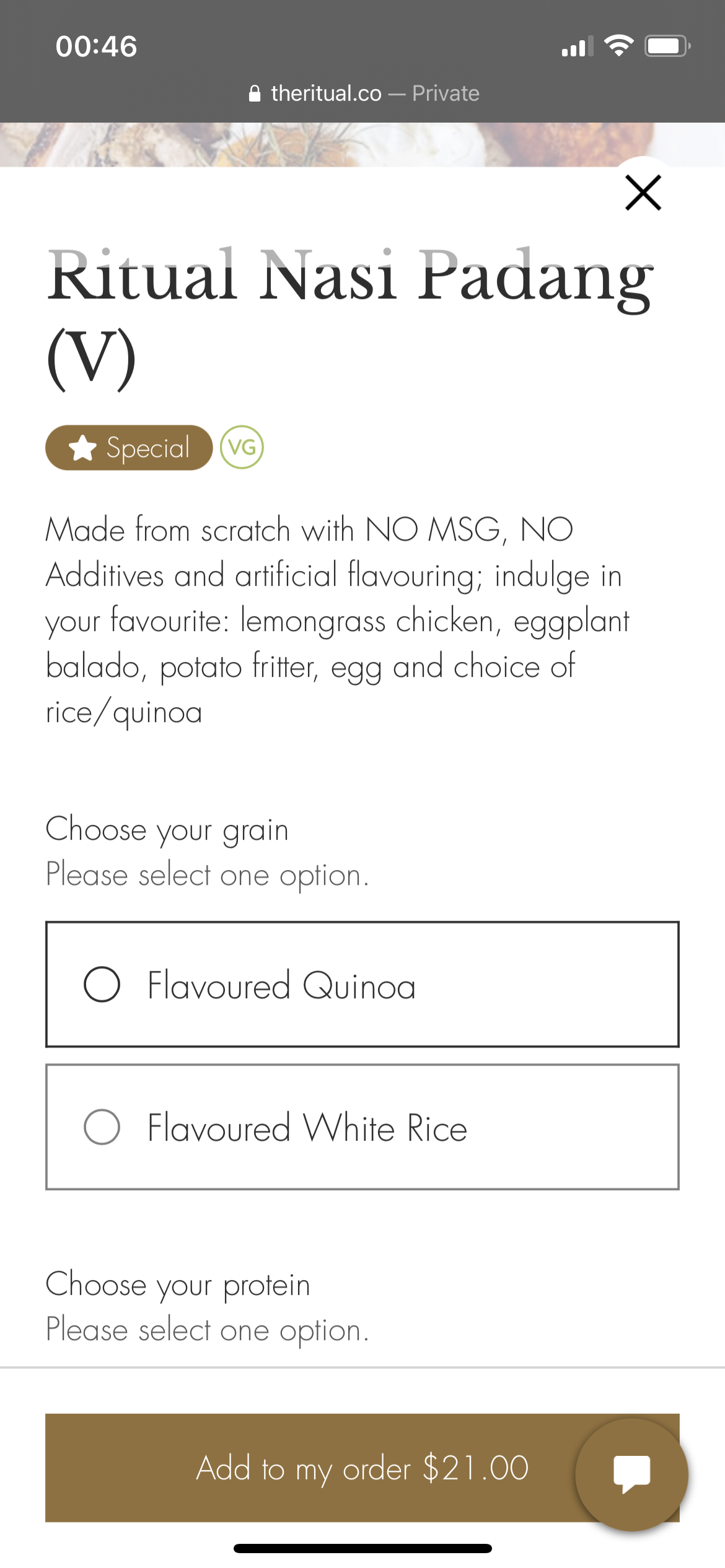This screenshot has height=1568, width=725.
Task: Open the chat support bubble
Action: pyautogui.click(x=631, y=1474)
